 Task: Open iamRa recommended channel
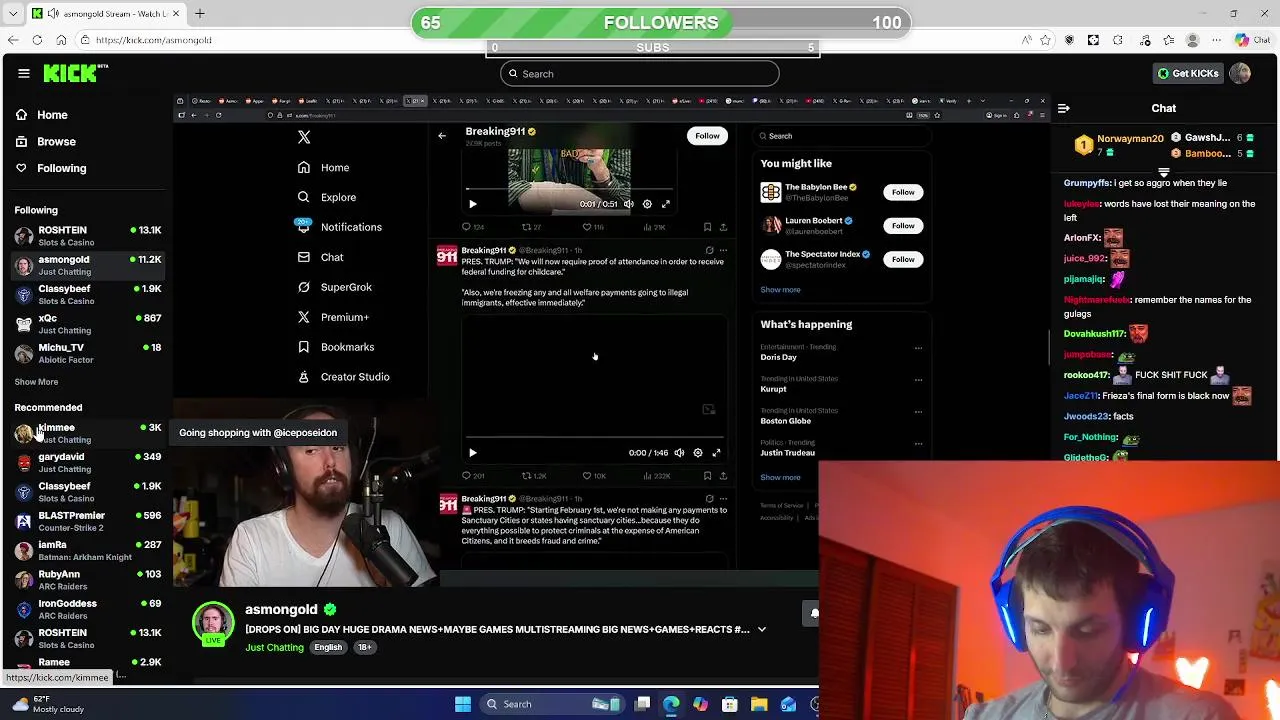point(88,550)
